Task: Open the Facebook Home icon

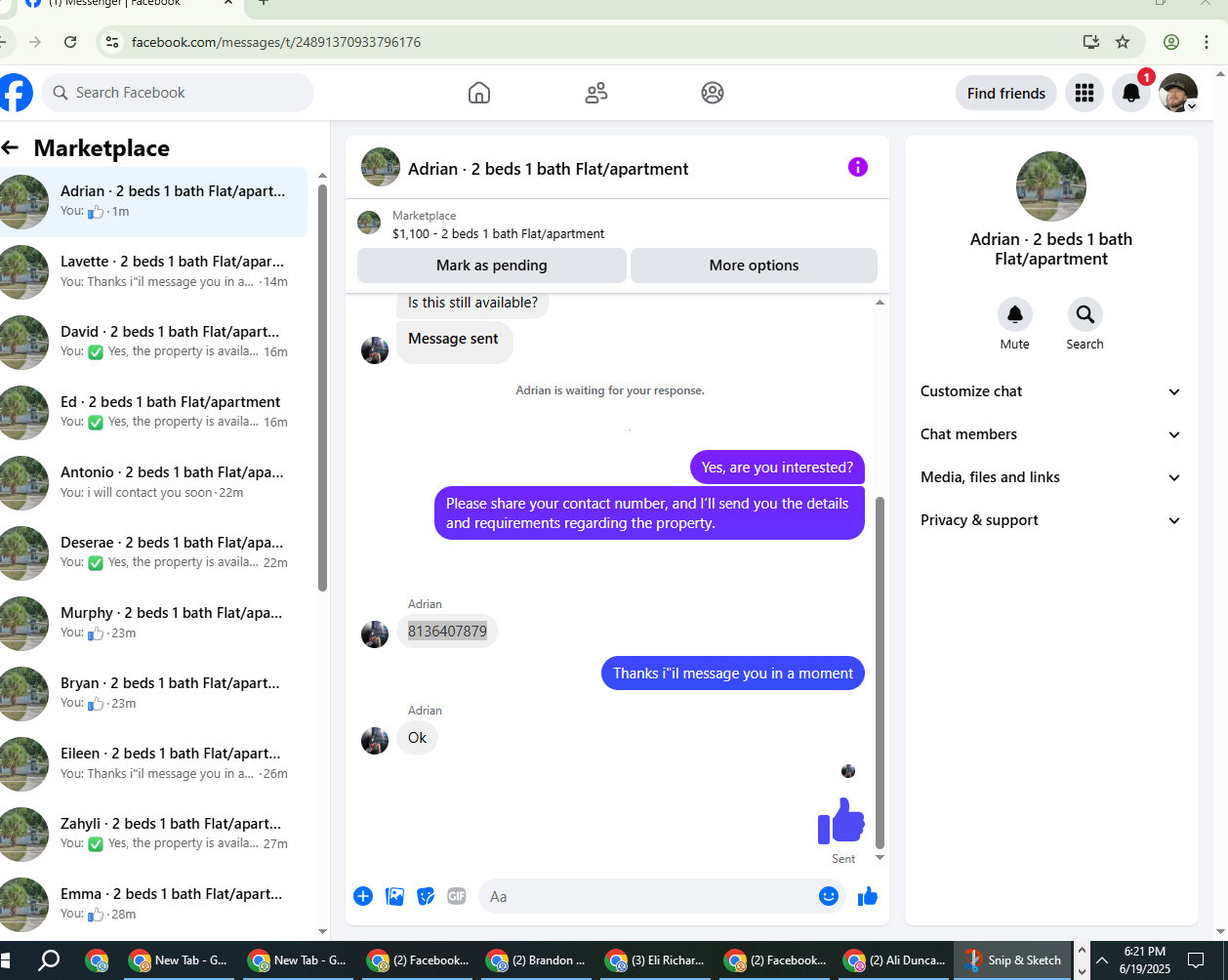Action: tap(479, 93)
